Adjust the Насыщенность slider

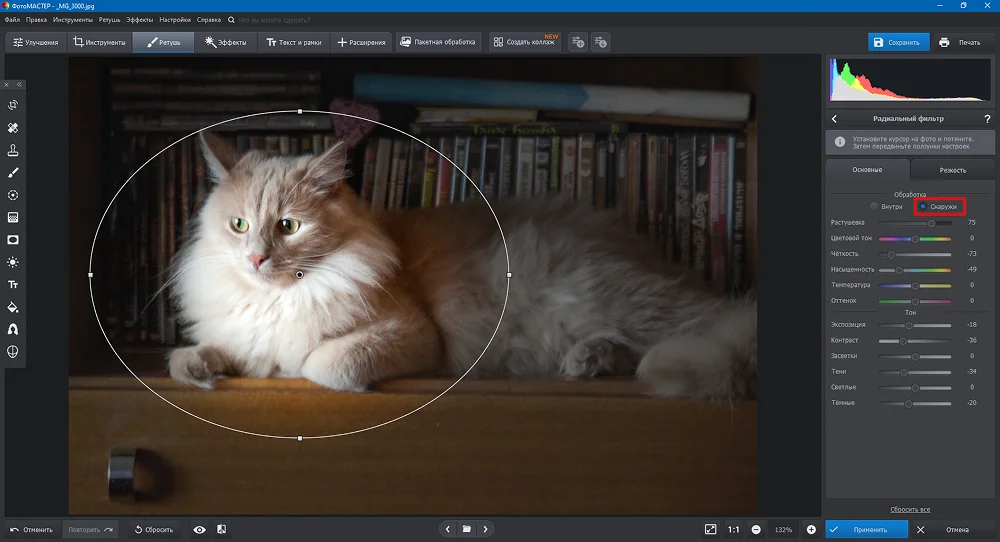pos(915,270)
